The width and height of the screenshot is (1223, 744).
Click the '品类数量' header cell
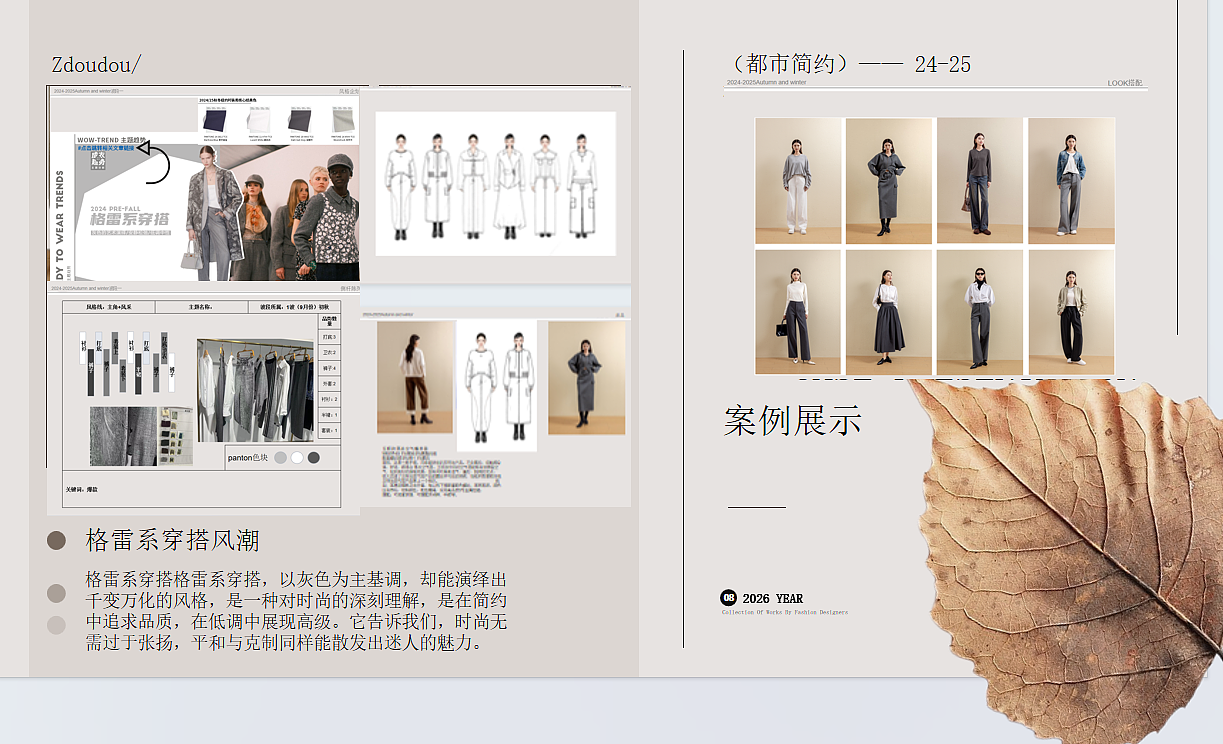click(329, 321)
